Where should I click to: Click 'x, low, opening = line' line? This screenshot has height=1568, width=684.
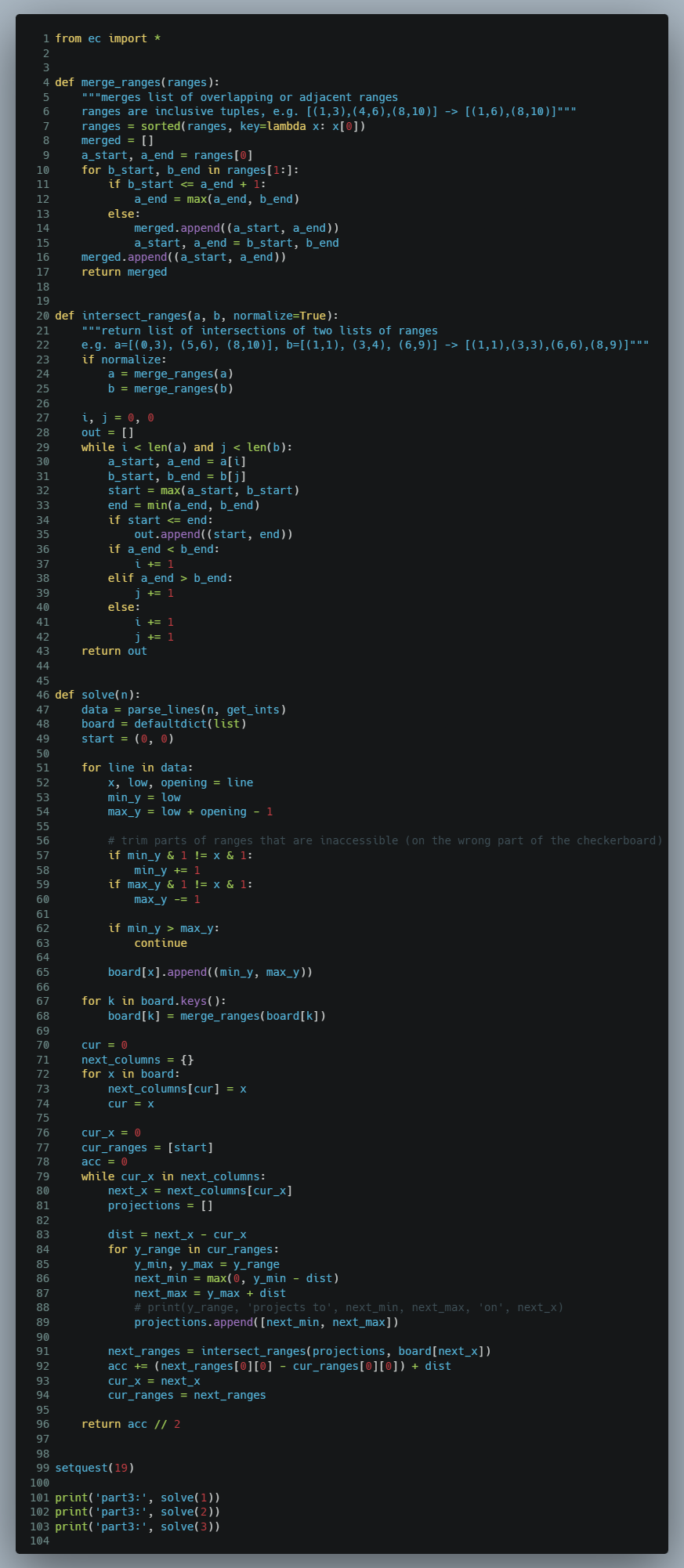pyautogui.click(x=181, y=782)
